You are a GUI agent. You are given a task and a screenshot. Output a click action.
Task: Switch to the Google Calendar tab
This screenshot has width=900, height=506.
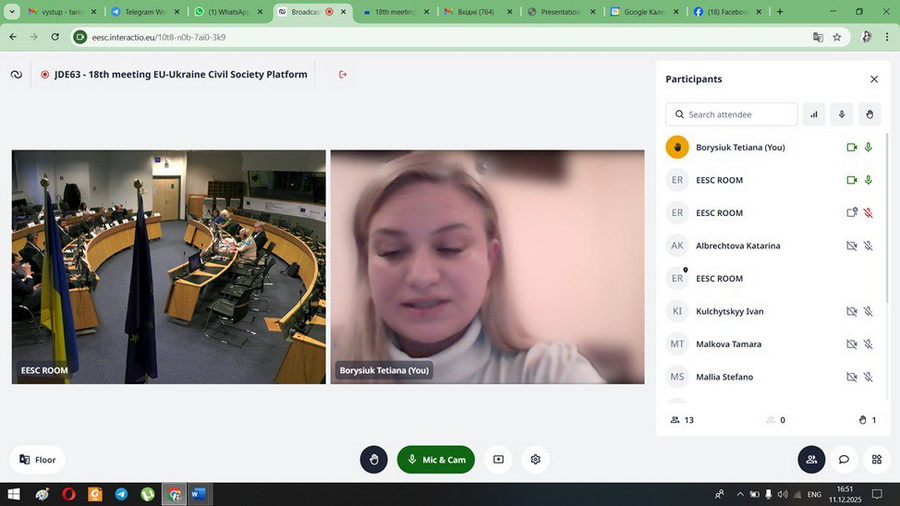point(645,11)
